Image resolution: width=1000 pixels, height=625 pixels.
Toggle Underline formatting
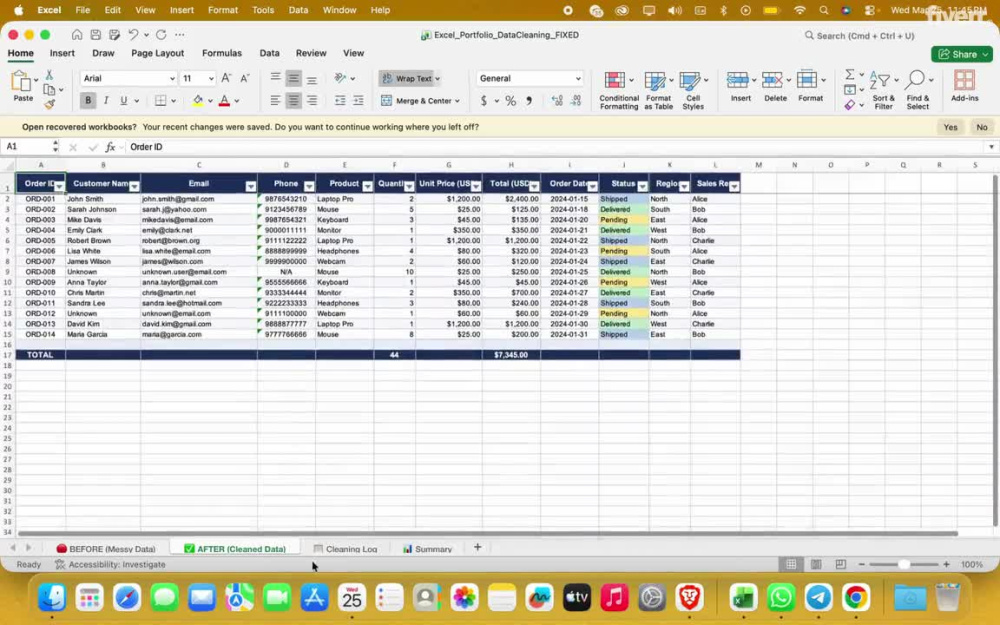[124, 101]
